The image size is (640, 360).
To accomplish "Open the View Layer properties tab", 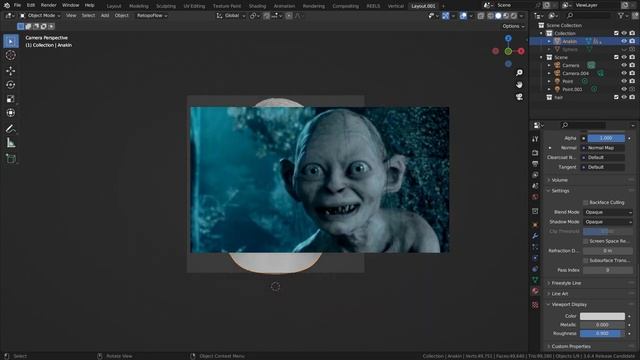I will 535,175.
